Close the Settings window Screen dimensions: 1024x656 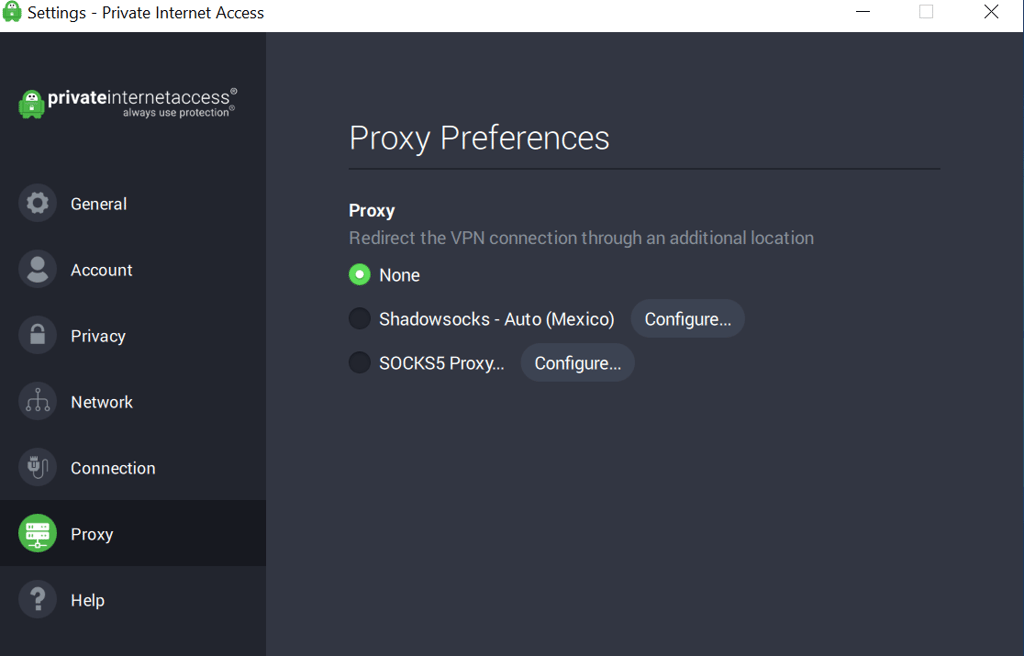coord(991,12)
